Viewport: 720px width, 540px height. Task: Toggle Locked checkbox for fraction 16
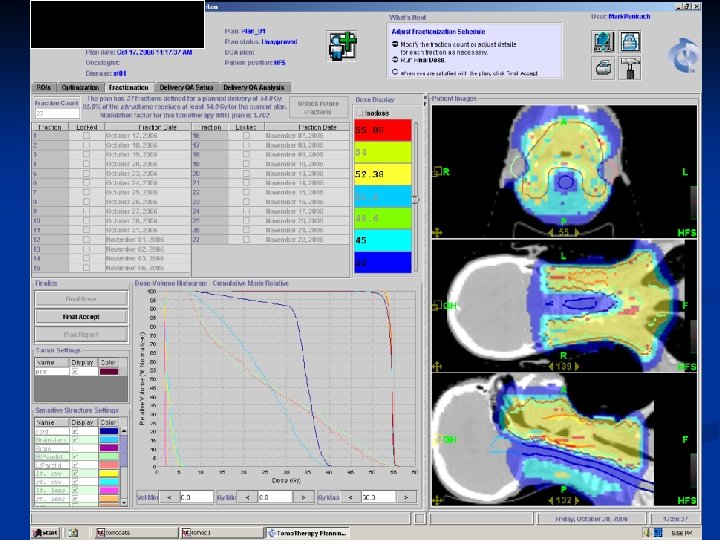pos(247,136)
